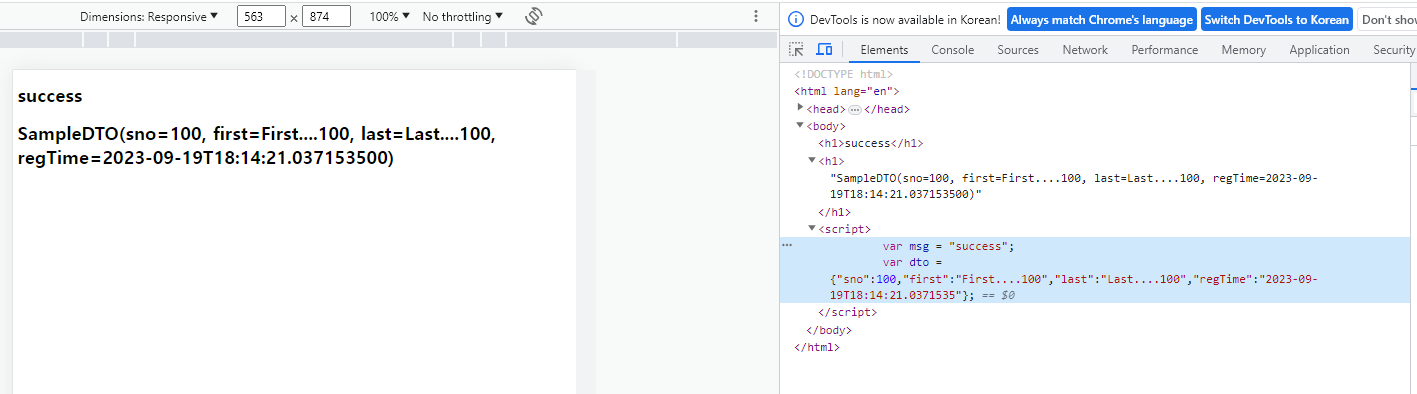Activate the inspect element picker icon
The width and height of the screenshot is (1417, 394).
797,49
